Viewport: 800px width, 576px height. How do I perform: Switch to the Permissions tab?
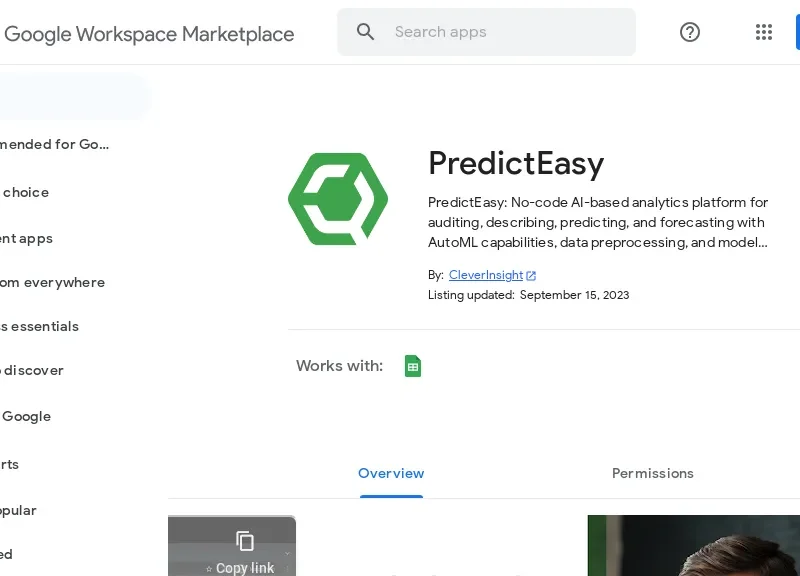pos(652,473)
